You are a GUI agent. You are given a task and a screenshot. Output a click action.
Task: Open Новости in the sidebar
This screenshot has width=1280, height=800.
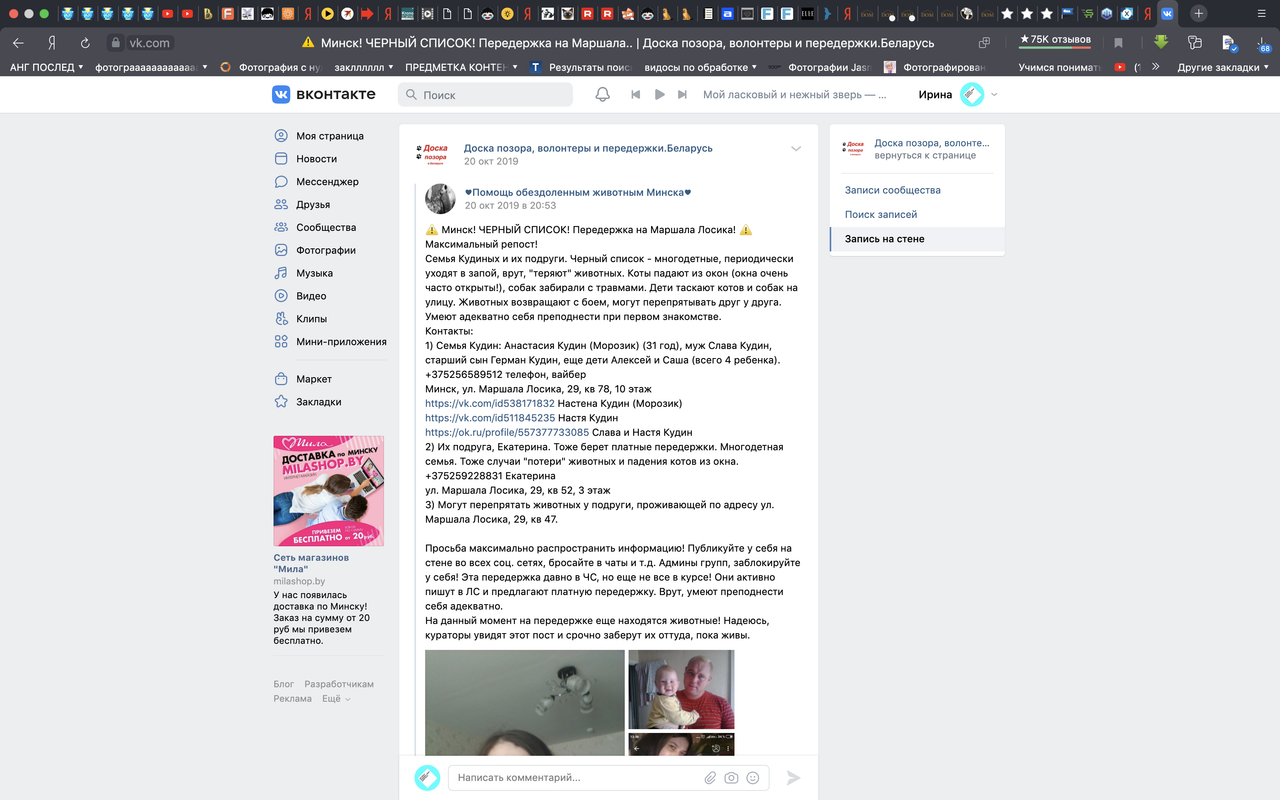click(x=316, y=159)
